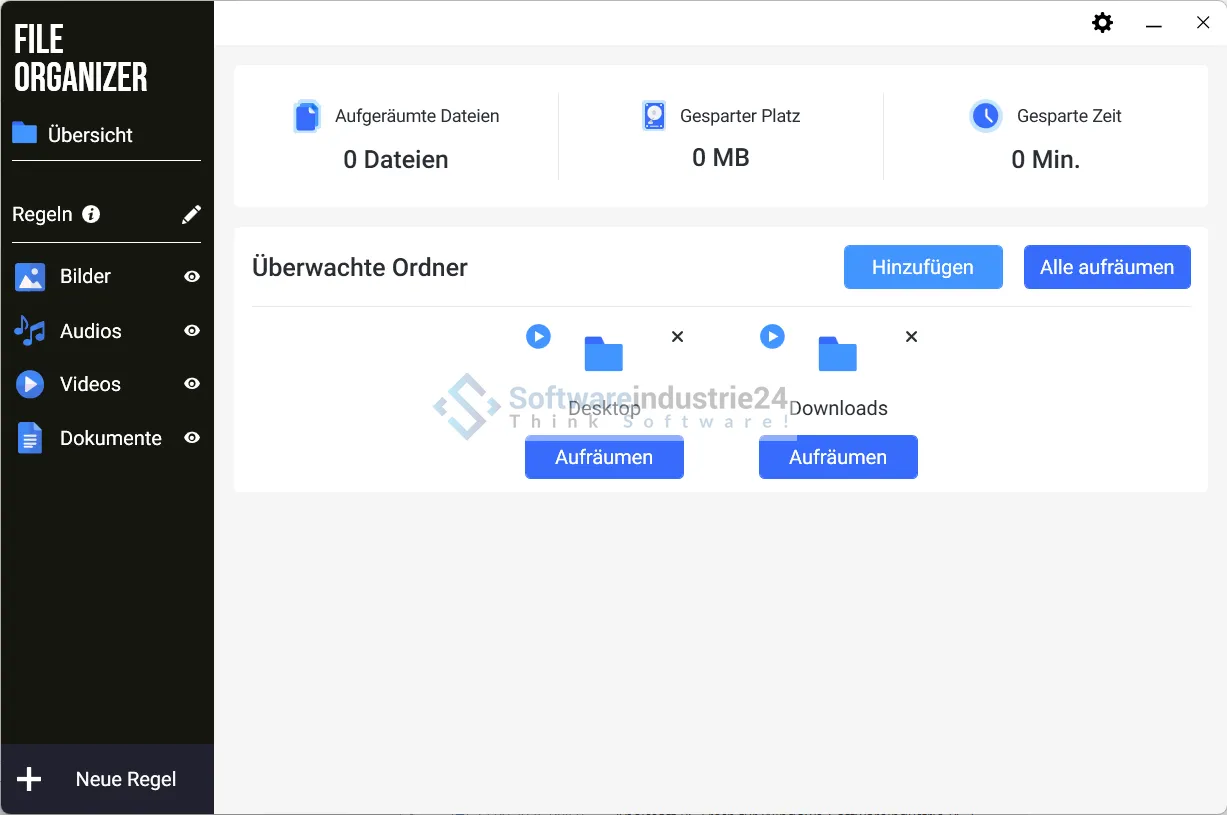This screenshot has width=1227, height=815.
Task: Select the Bilder rule in sidebar
Action: point(85,277)
